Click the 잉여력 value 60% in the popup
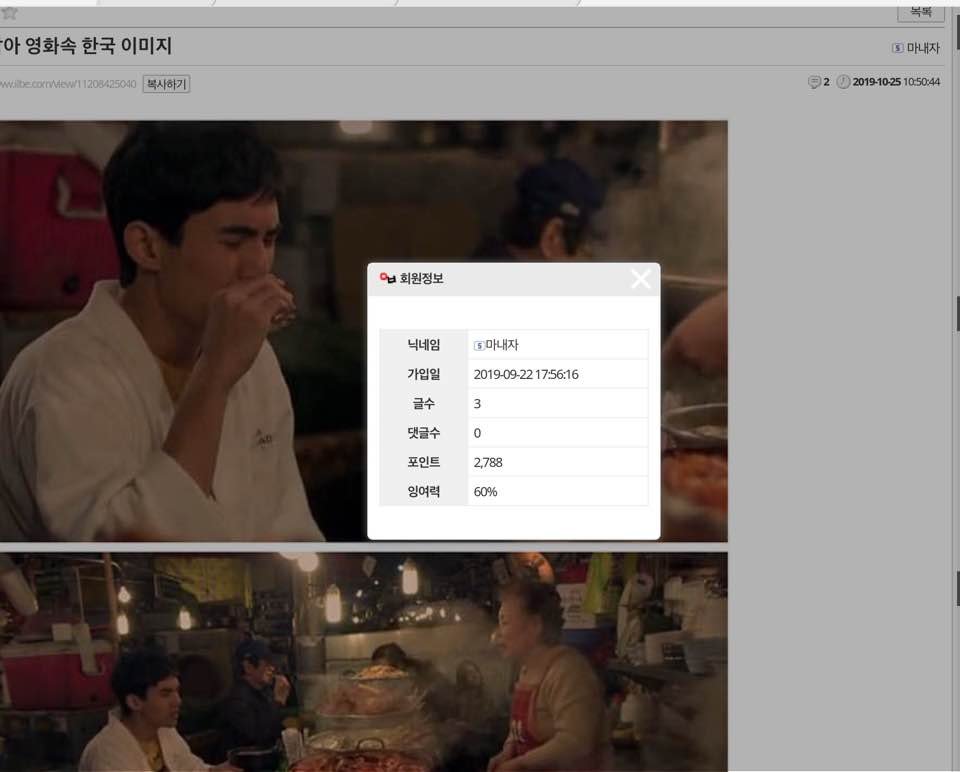960x772 pixels. (x=485, y=492)
